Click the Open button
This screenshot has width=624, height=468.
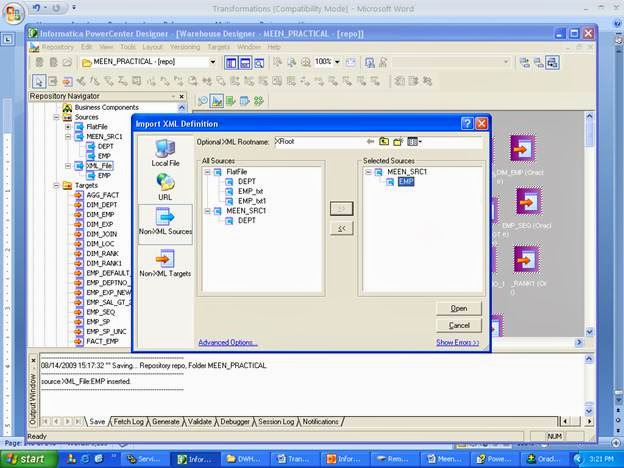pyautogui.click(x=459, y=308)
